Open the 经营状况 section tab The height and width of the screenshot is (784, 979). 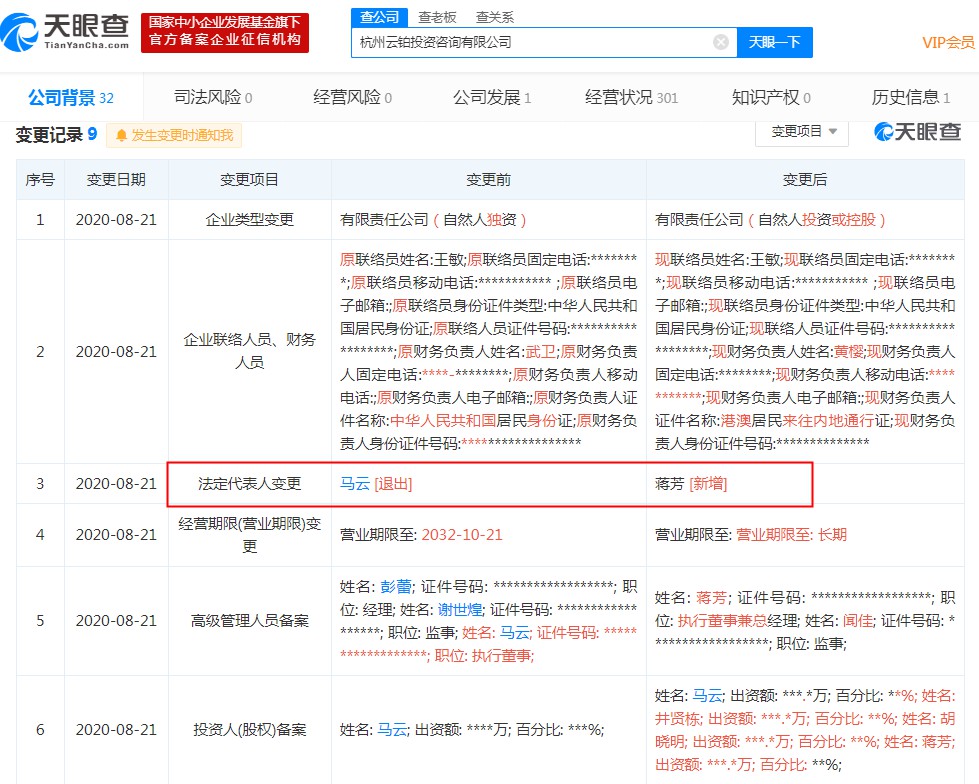coord(631,97)
